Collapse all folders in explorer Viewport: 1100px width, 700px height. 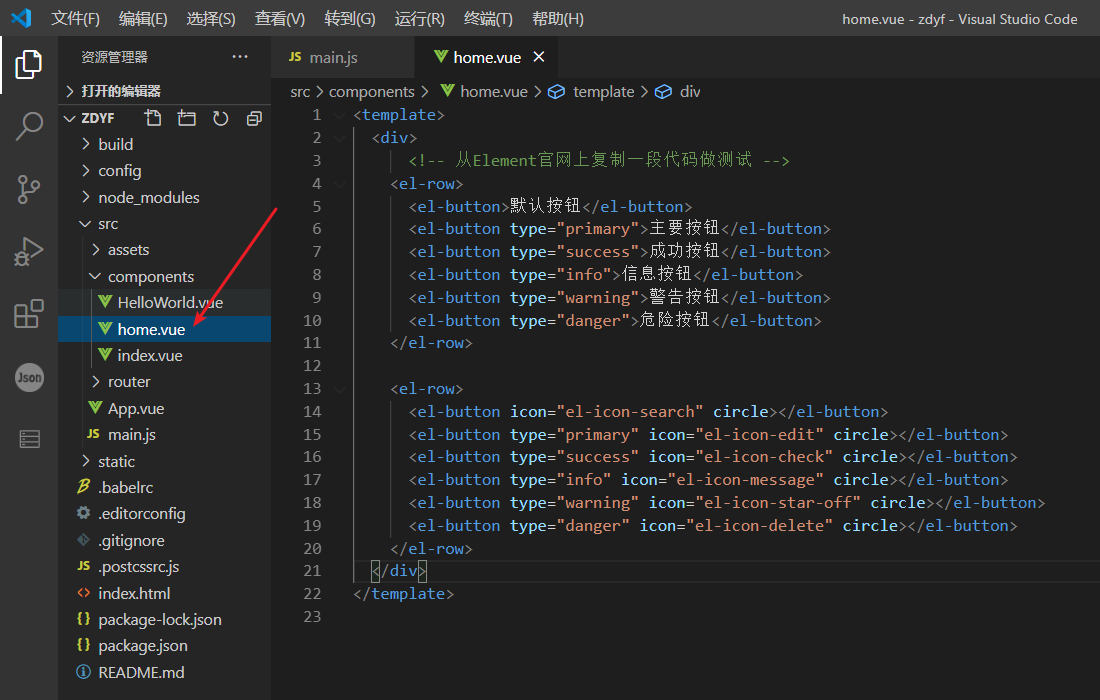pos(254,118)
